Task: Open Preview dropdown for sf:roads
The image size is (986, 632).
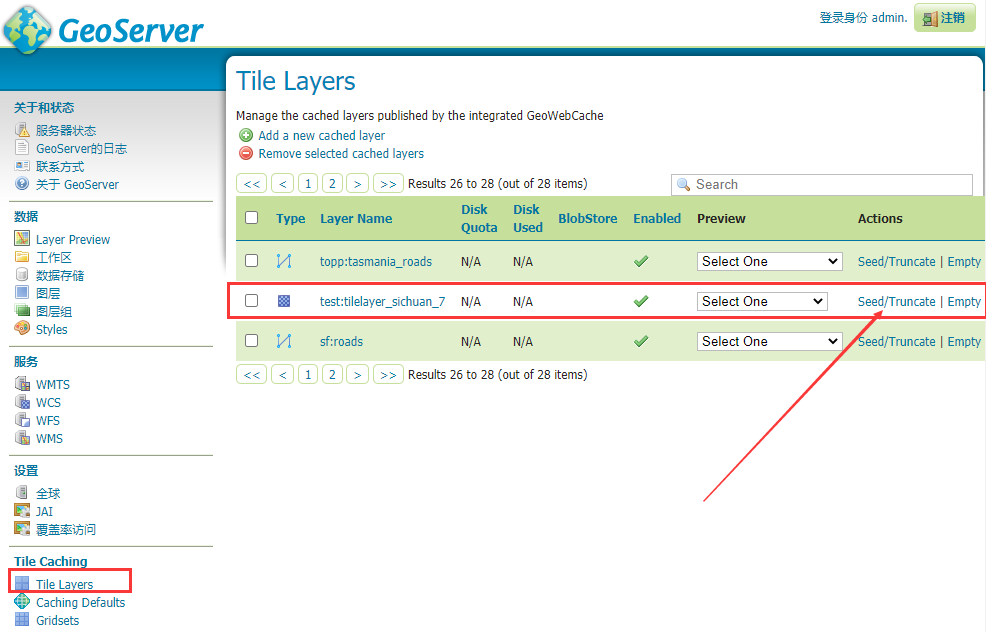Action: [770, 341]
